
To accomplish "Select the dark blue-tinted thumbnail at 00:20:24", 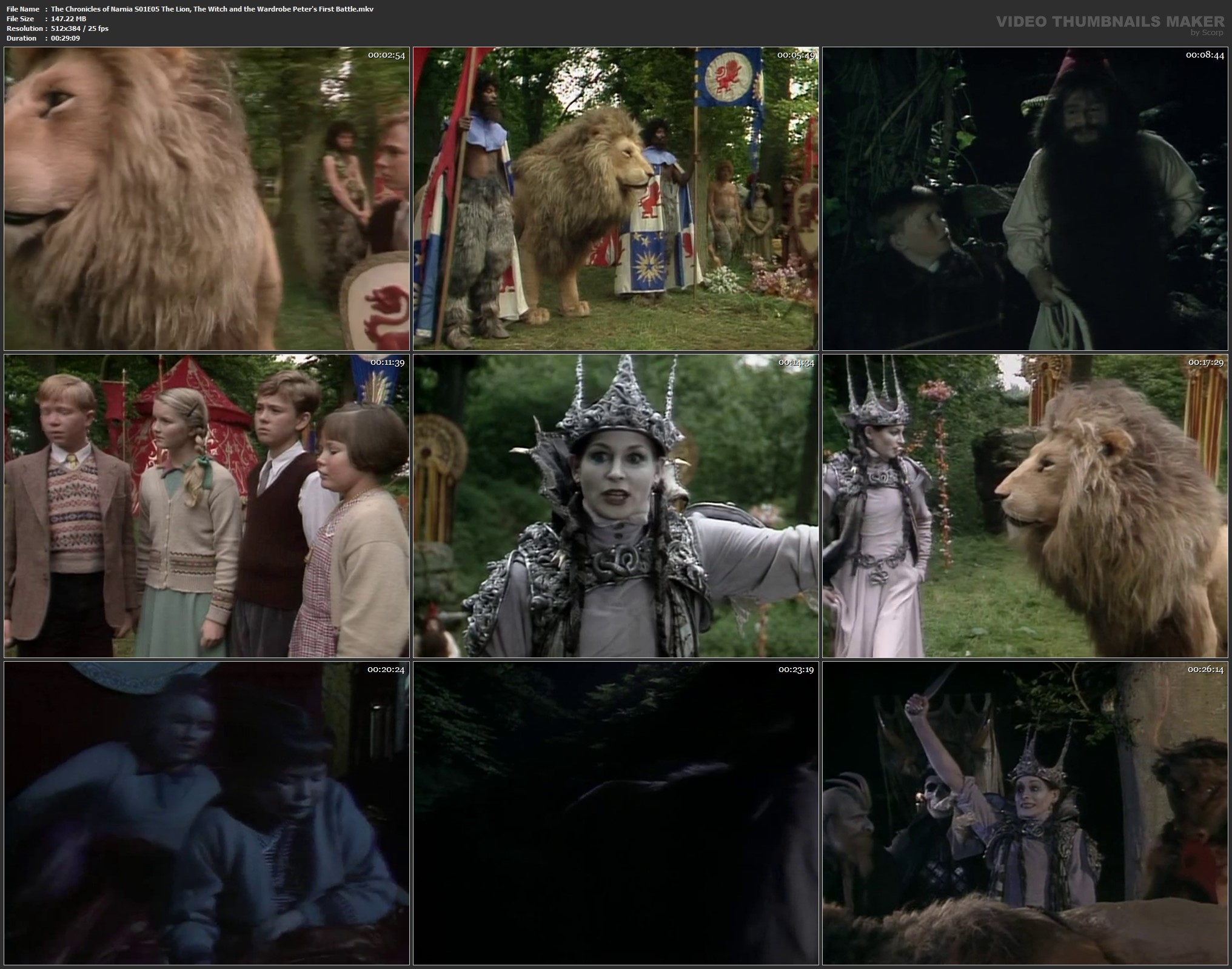I will point(206,813).
